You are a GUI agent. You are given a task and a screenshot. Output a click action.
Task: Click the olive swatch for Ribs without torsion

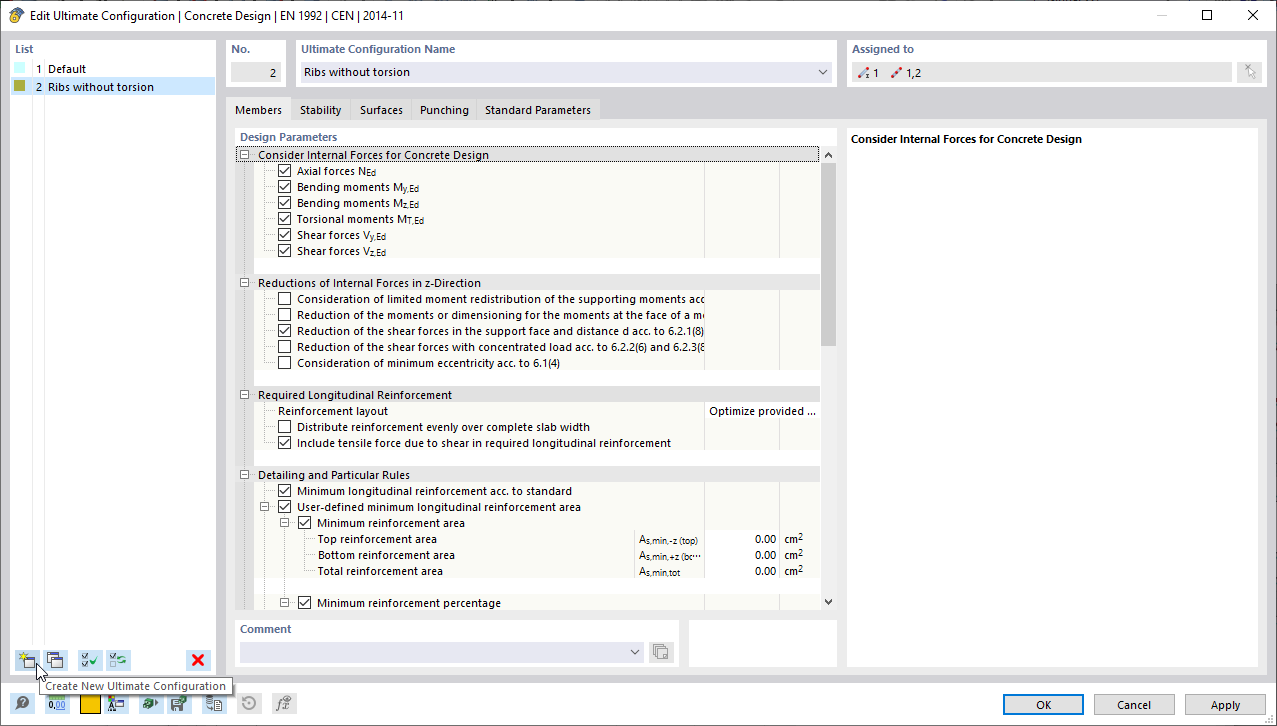(20, 87)
